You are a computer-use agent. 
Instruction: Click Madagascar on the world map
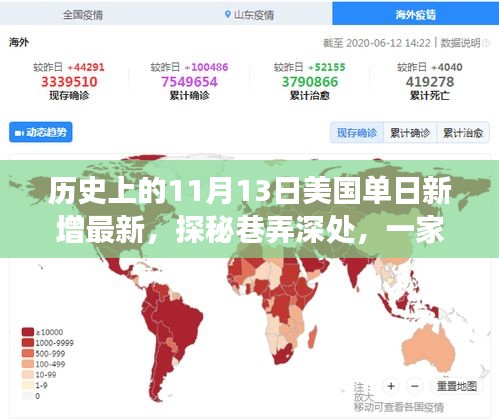[313, 337]
